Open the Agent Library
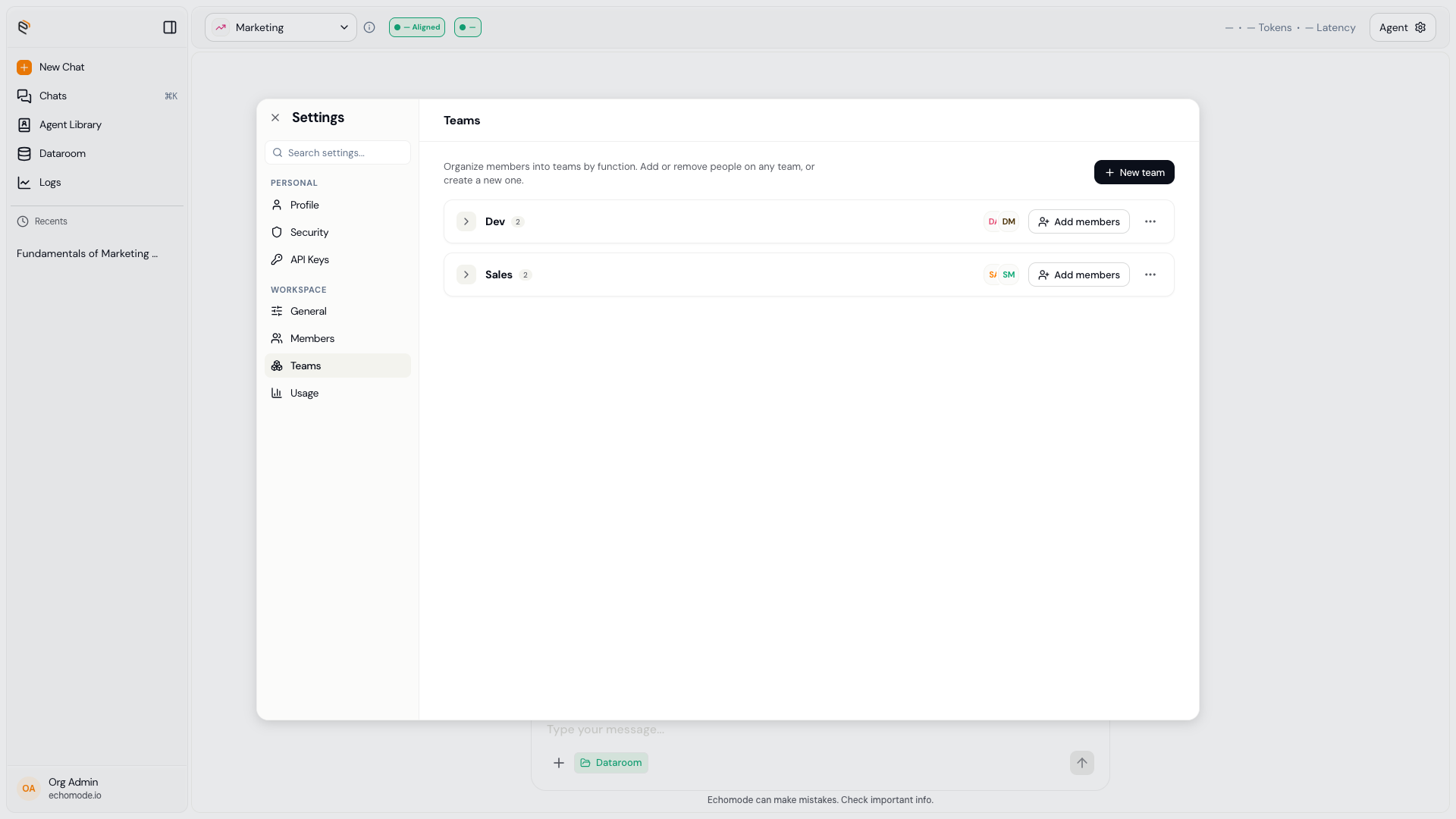This screenshot has height=819, width=1456. tap(97, 125)
